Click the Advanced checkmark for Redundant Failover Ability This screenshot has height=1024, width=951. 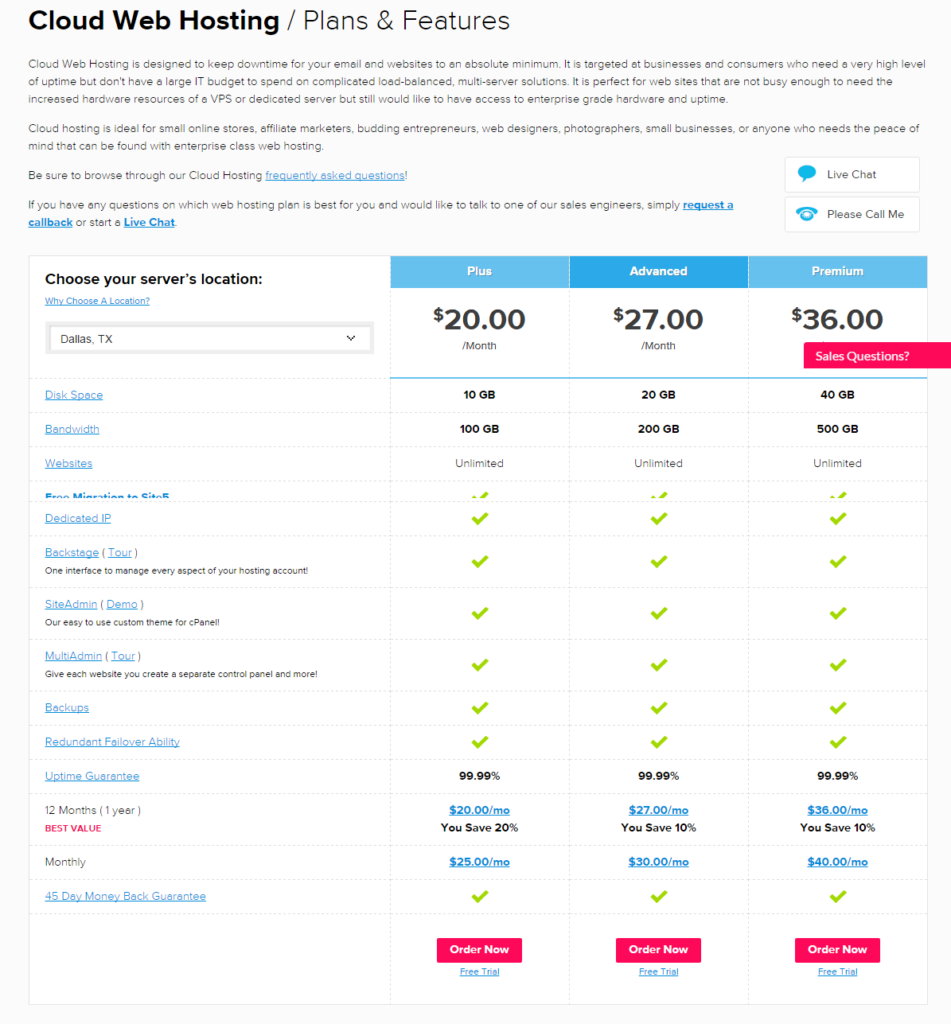click(x=658, y=742)
